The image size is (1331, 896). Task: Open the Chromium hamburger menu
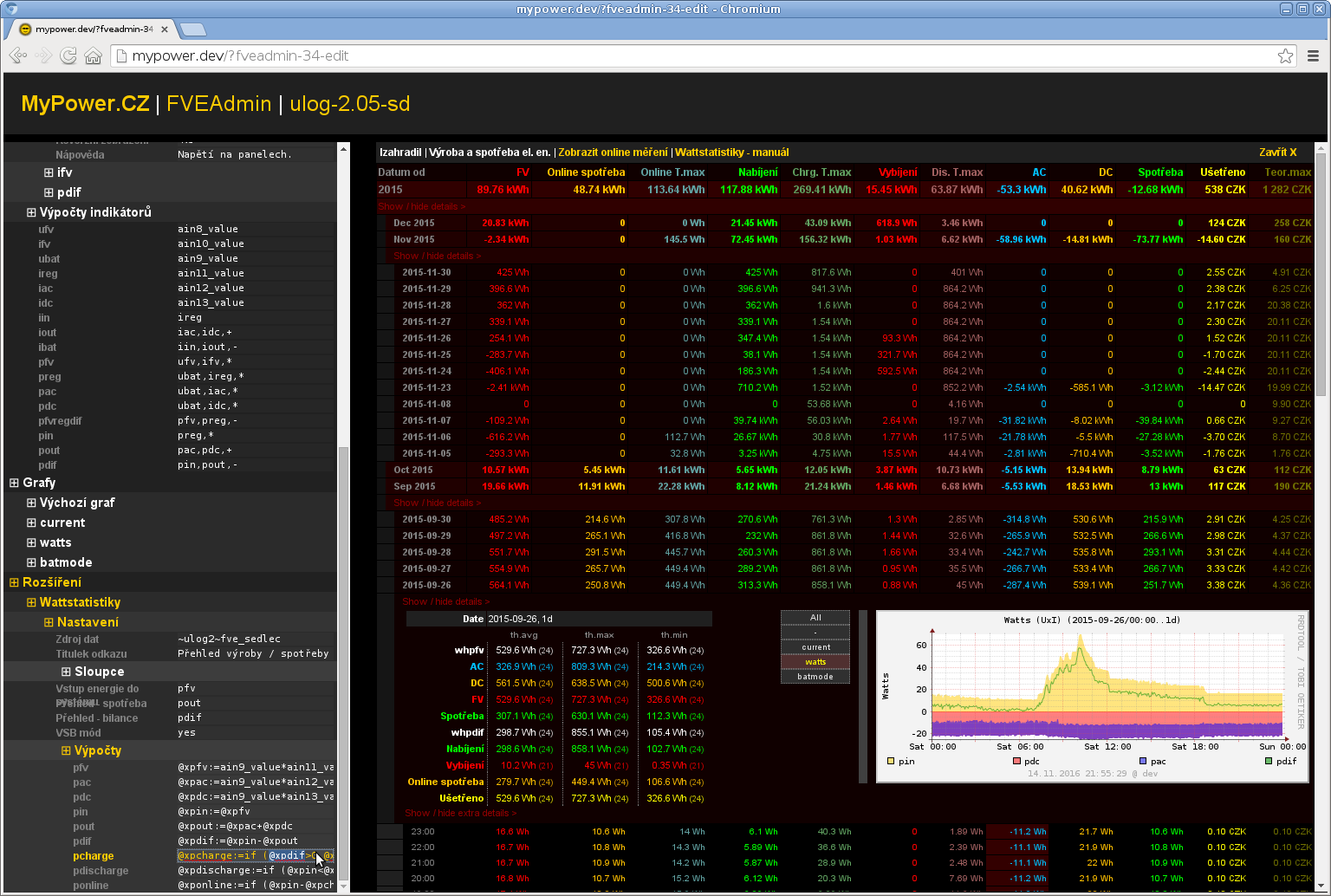1313,56
